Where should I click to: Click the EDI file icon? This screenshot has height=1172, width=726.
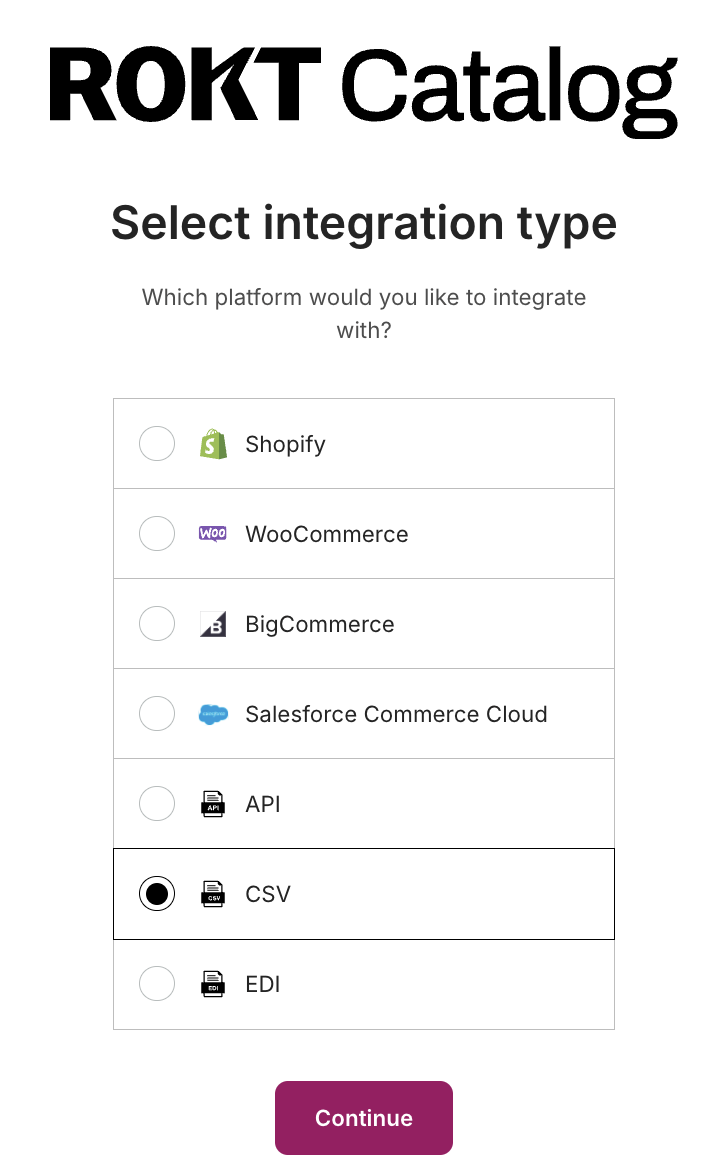click(213, 984)
